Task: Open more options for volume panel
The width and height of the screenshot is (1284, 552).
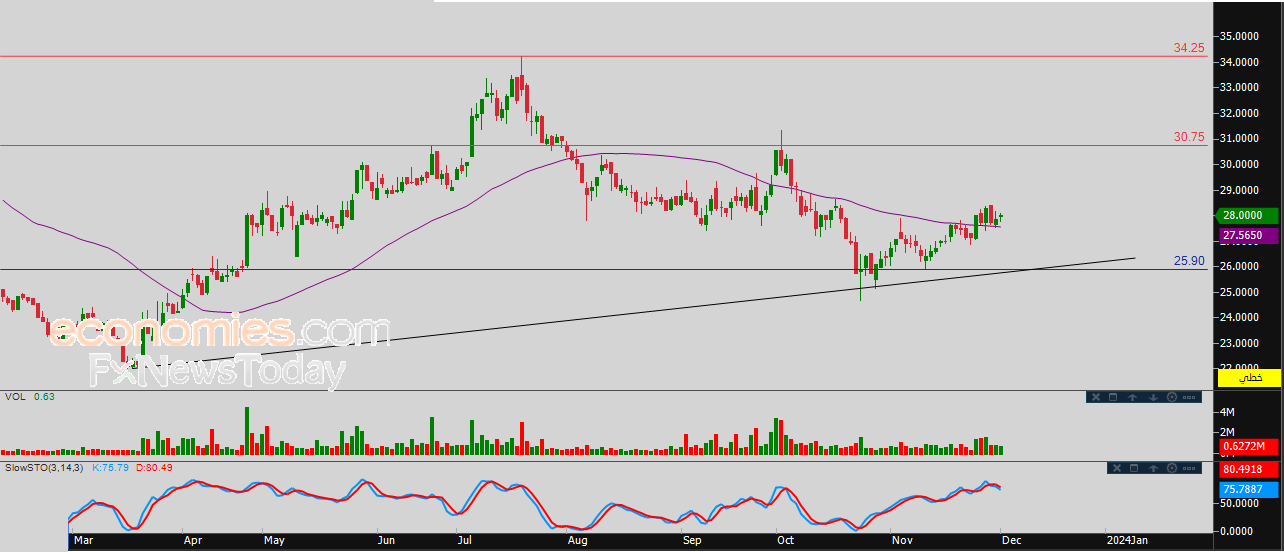Action: (x=1190, y=397)
